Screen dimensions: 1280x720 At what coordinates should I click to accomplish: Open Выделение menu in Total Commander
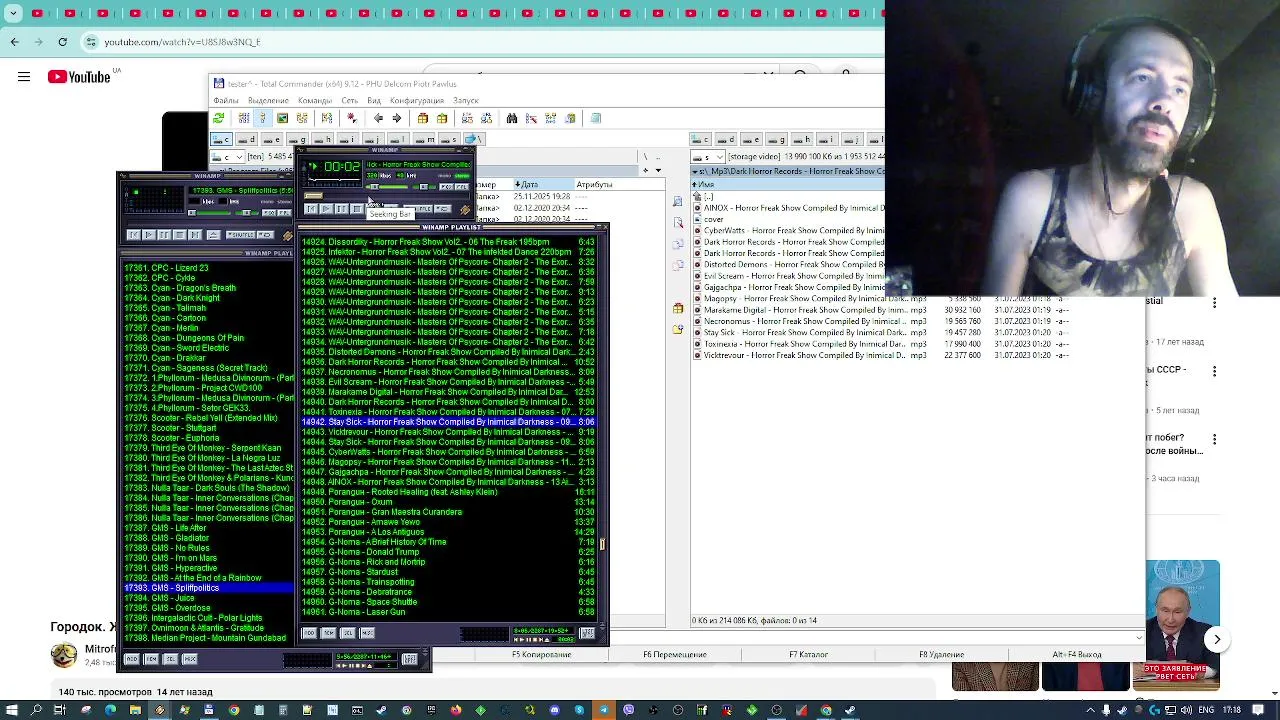click(x=268, y=100)
